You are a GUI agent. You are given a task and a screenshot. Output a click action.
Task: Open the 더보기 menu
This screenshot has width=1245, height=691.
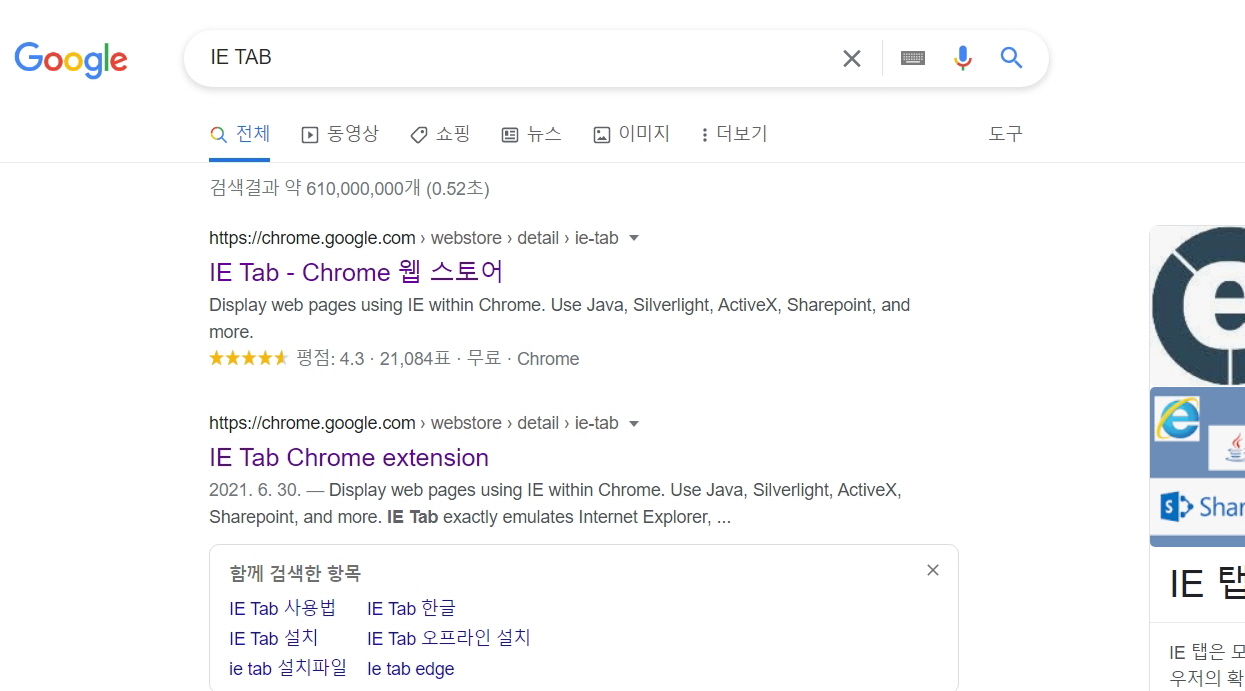coord(734,134)
